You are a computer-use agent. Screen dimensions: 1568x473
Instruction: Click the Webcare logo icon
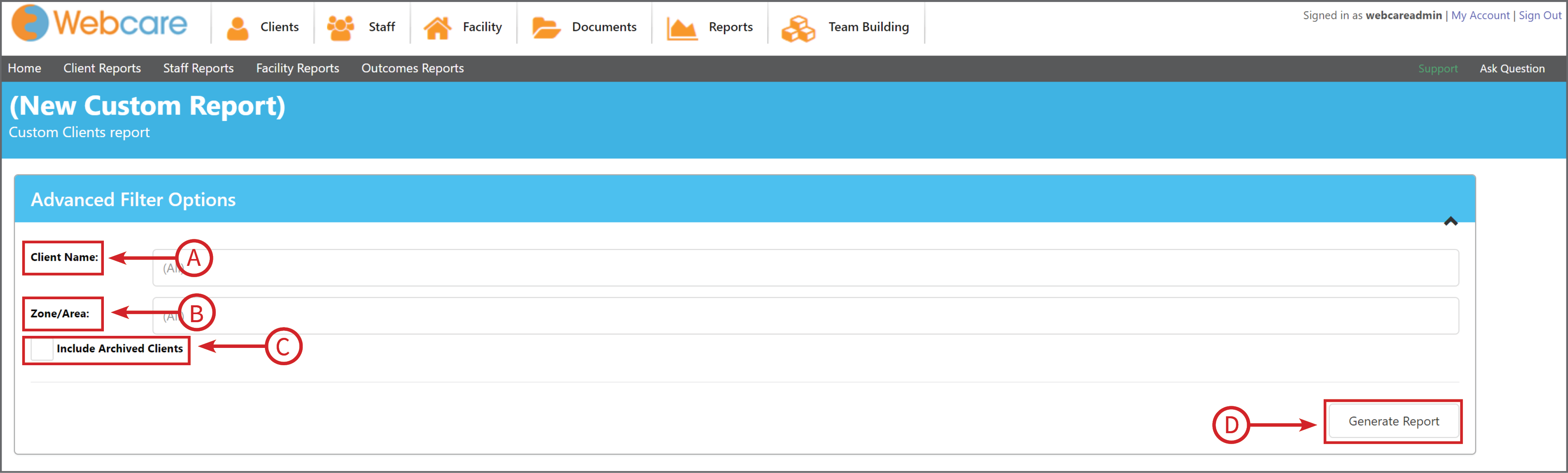30,23
